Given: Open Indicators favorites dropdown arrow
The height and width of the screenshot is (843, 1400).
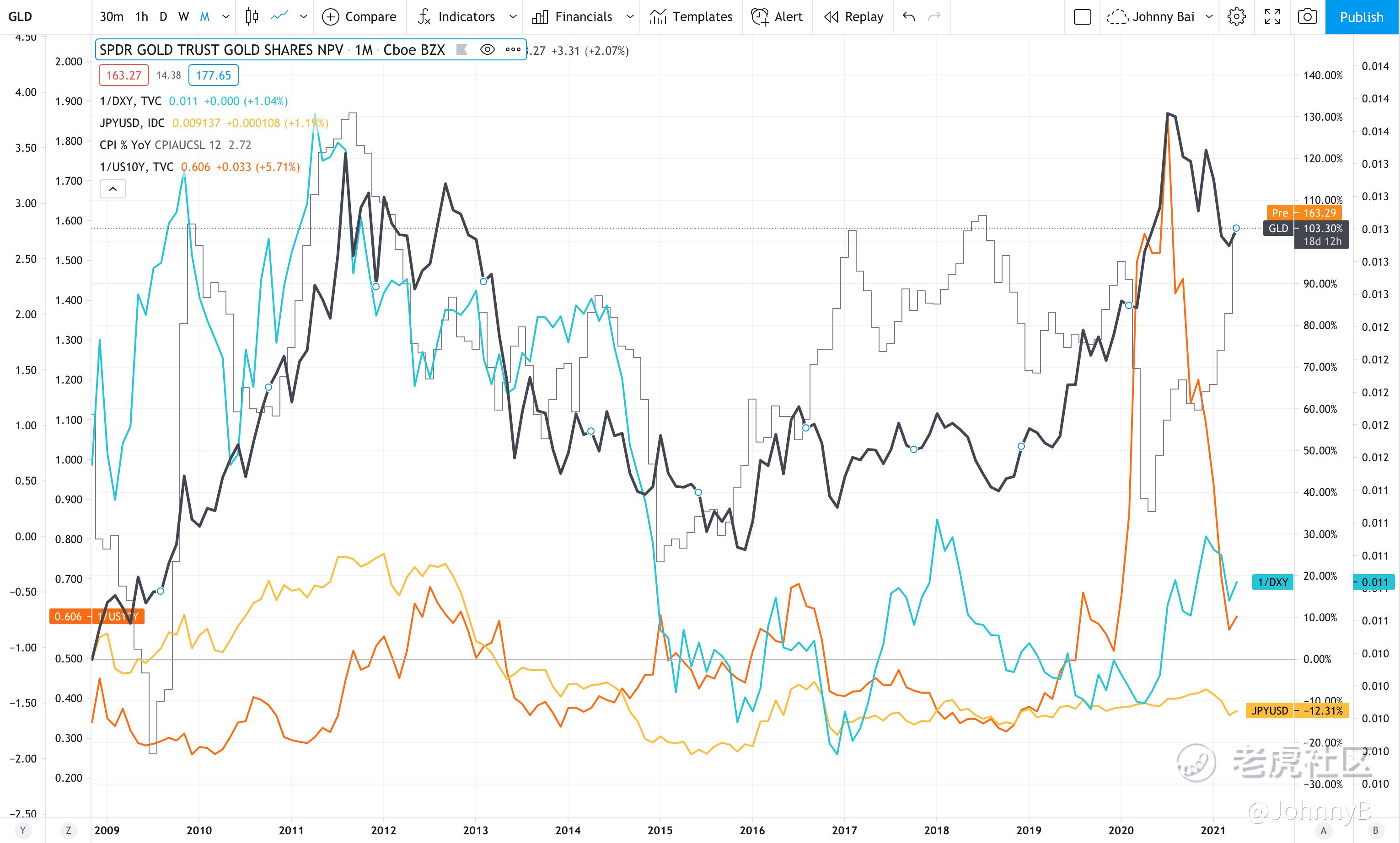Looking at the screenshot, I should pos(513,16).
